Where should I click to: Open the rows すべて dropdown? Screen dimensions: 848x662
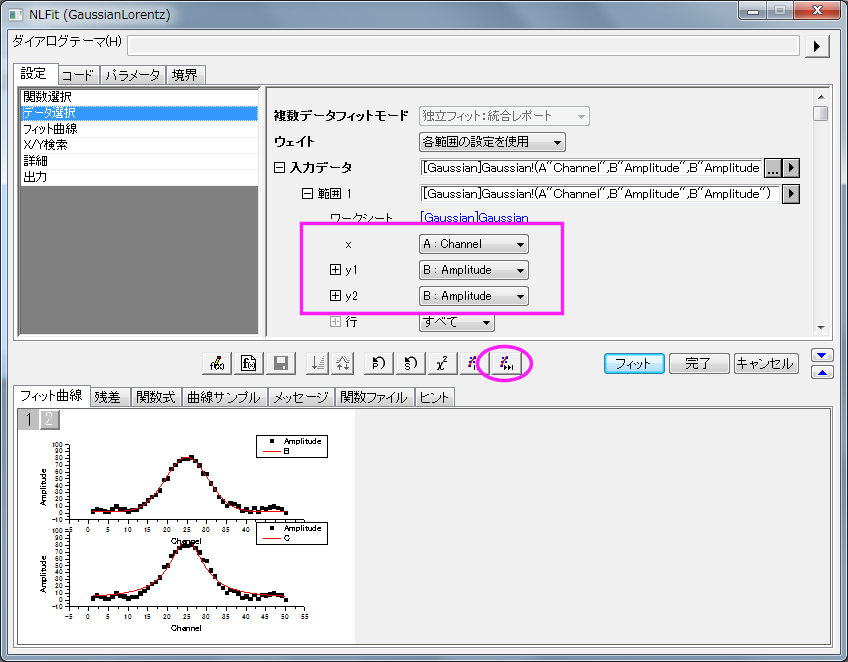pyautogui.click(x=456, y=322)
